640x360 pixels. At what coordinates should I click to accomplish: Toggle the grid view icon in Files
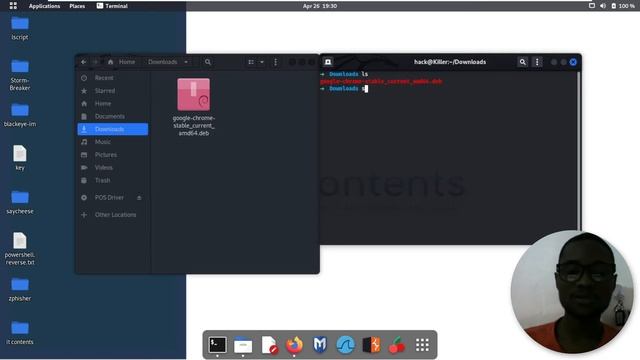[x=251, y=62]
